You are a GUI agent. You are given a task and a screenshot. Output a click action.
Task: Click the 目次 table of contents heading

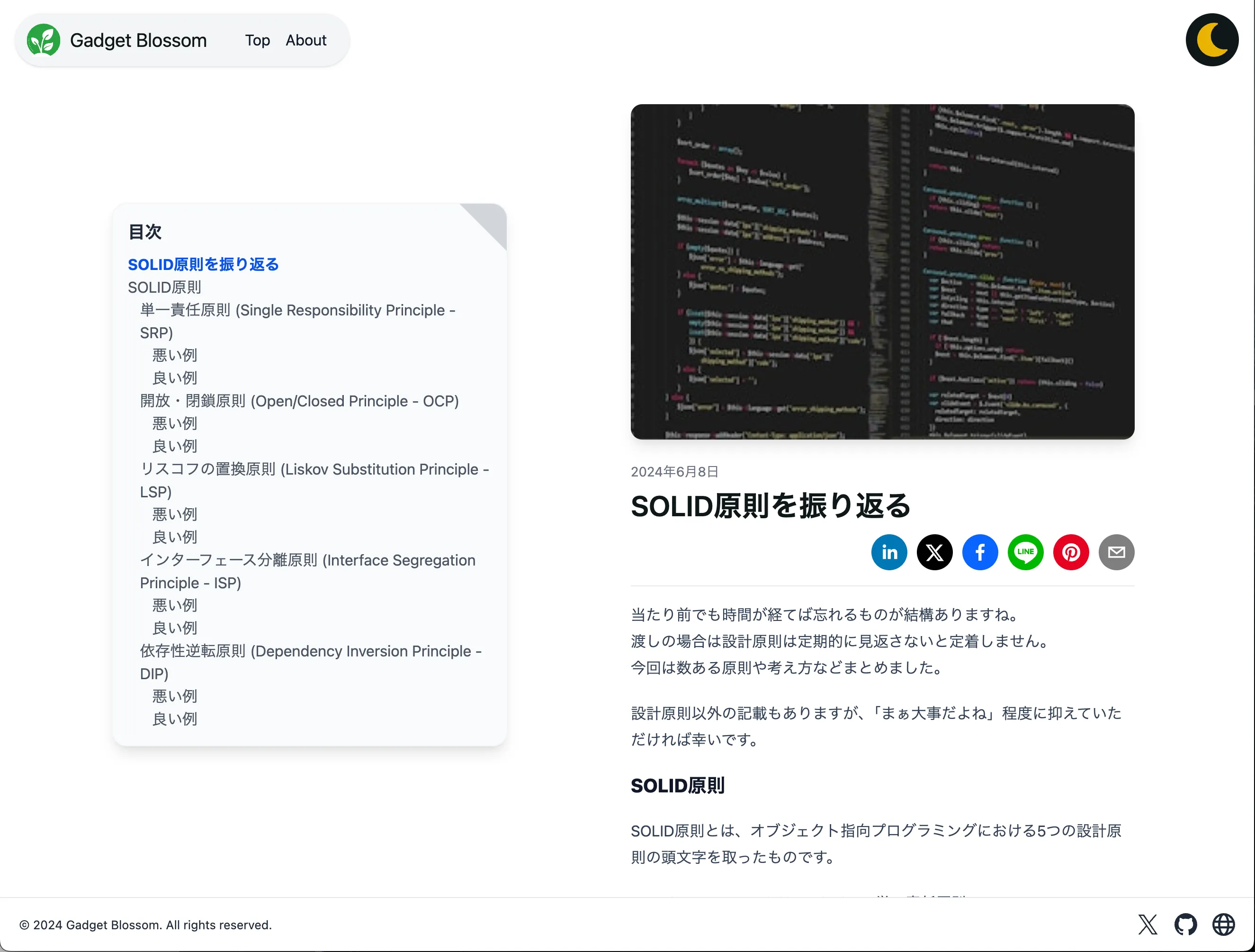tap(144, 232)
